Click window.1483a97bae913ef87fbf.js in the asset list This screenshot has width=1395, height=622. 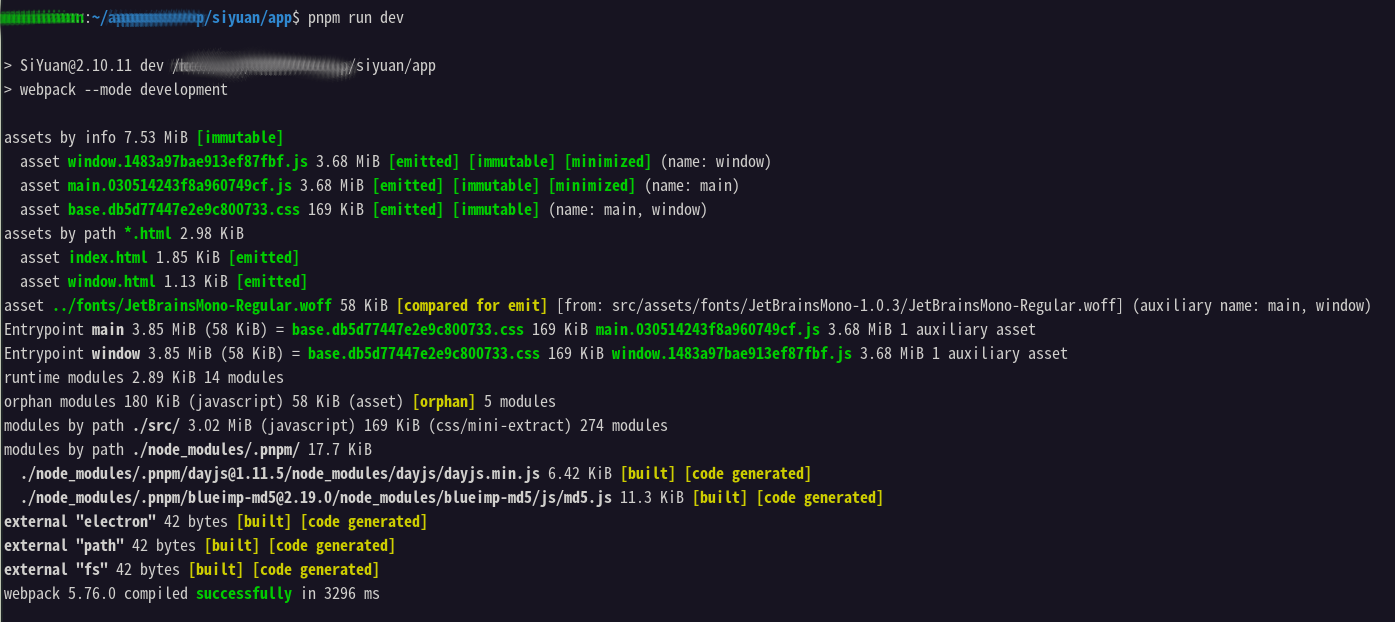(187, 162)
